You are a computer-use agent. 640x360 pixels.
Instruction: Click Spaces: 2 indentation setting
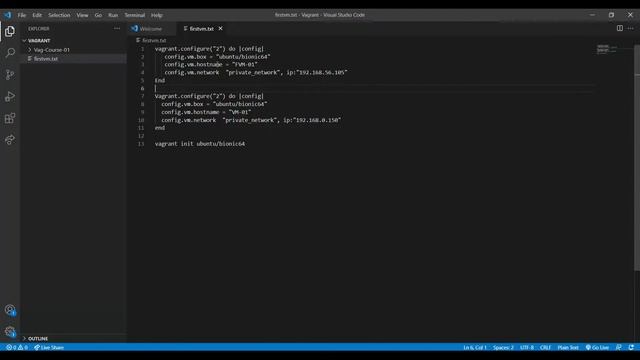(x=503, y=347)
